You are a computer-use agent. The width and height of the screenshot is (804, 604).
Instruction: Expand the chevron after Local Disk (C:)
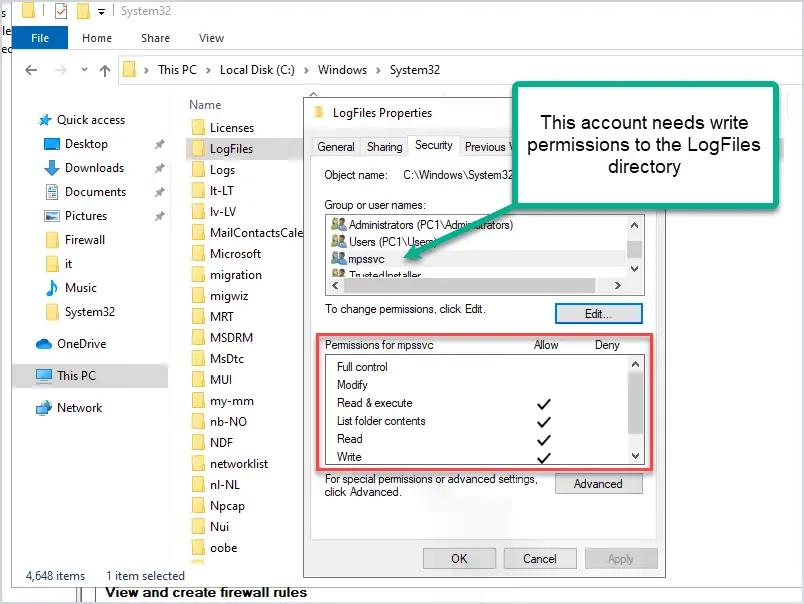click(x=306, y=70)
